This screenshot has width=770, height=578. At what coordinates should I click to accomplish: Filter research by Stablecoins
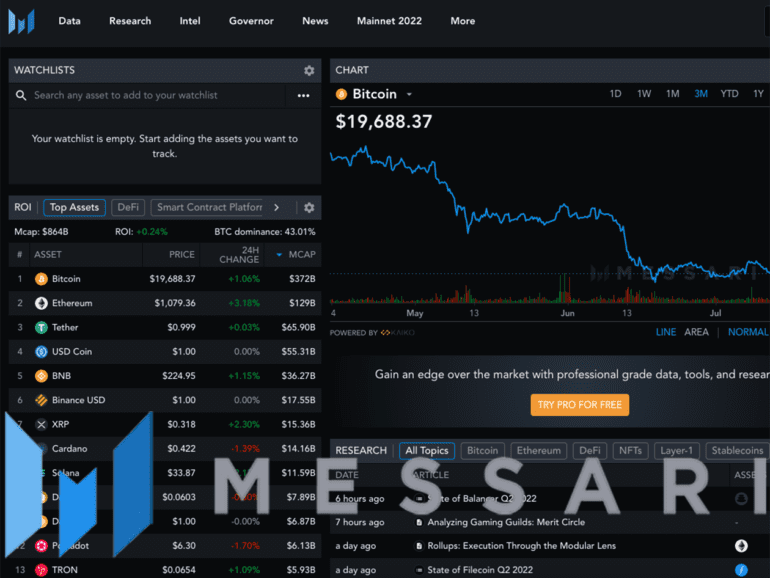pyautogui.click(x=738, y=451)
